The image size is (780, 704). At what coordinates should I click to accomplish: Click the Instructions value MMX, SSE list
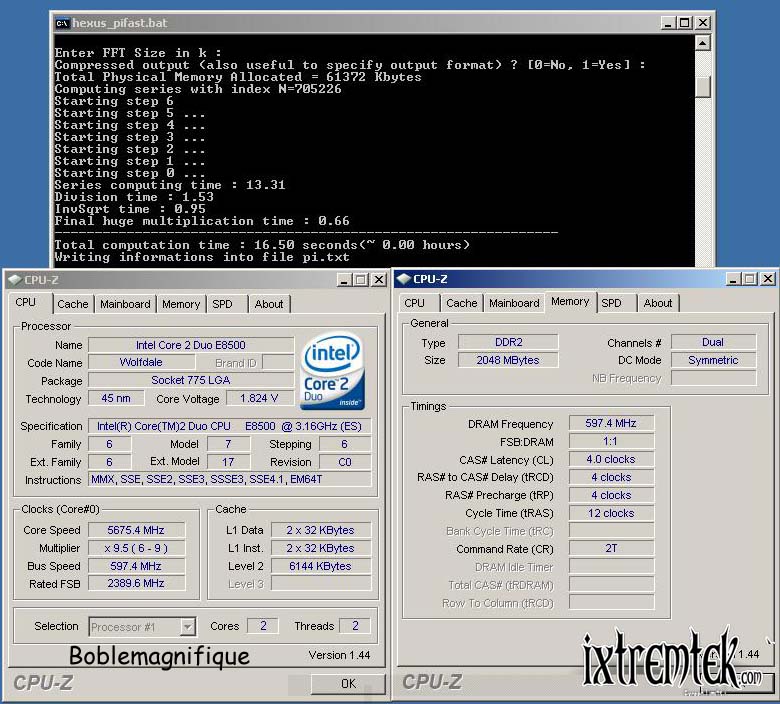pos(229,479)
